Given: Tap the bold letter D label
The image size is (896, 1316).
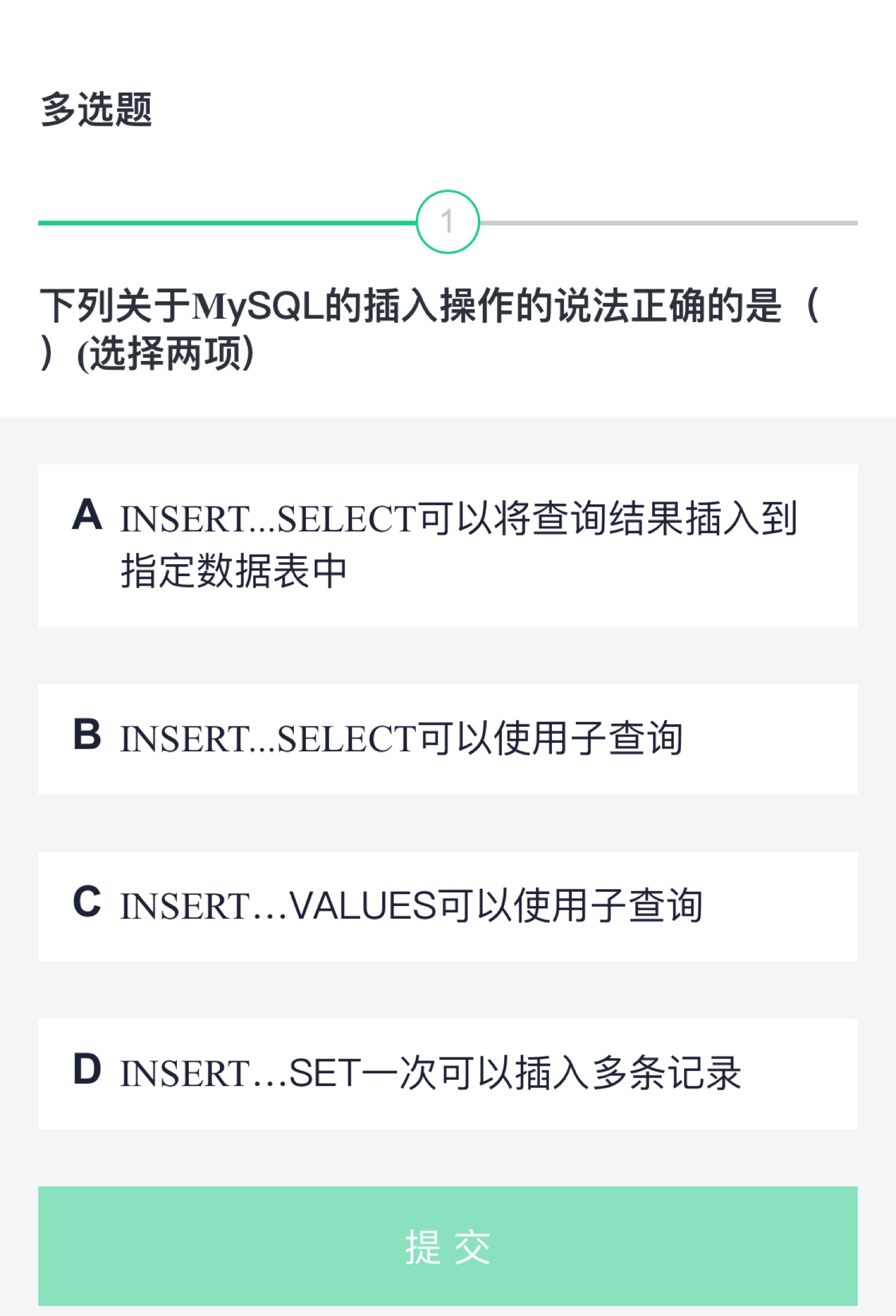Looking at the screenshot, I should [x=87, y=1069].
